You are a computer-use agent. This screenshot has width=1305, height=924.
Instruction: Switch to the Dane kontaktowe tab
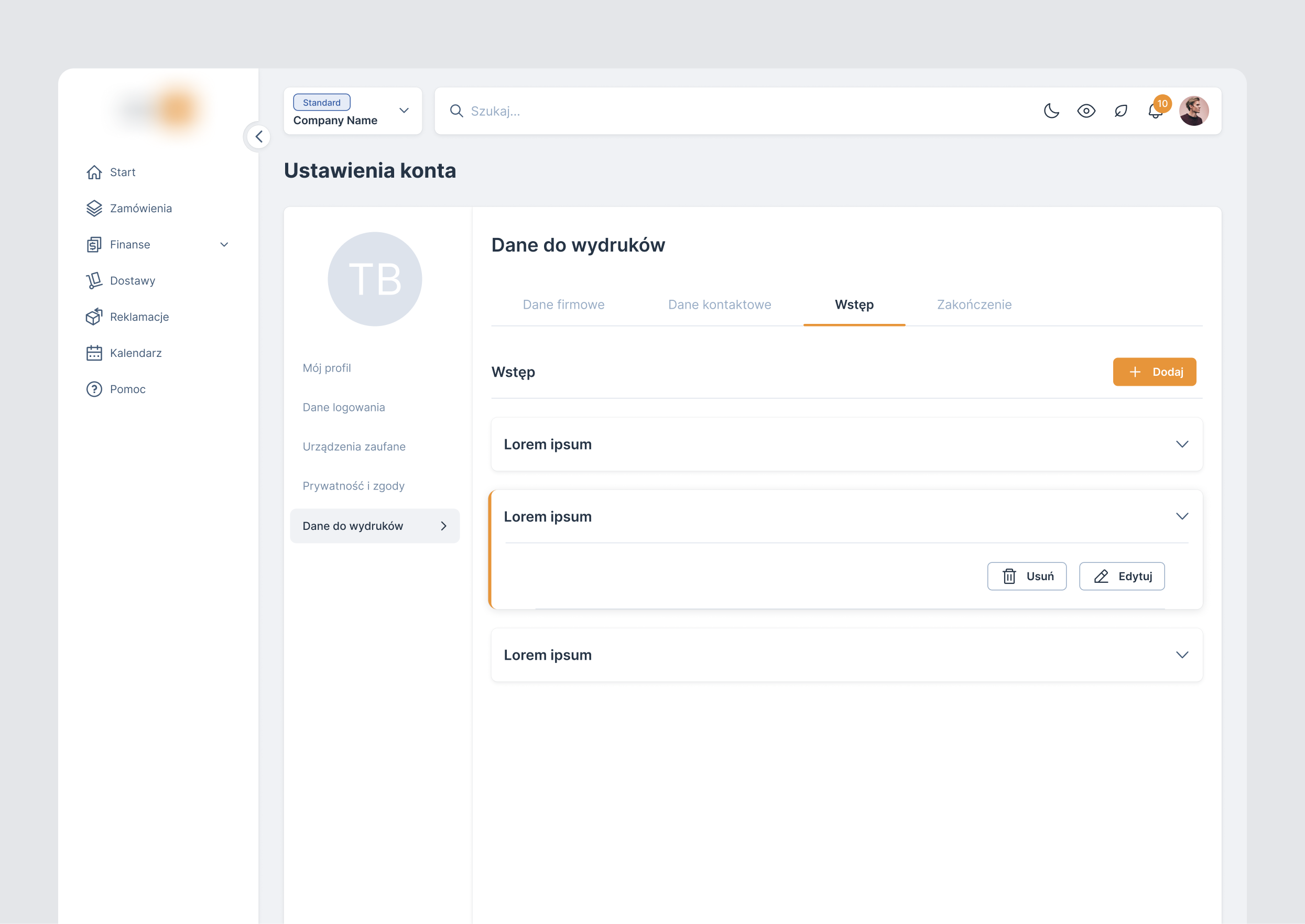[720, 305]
